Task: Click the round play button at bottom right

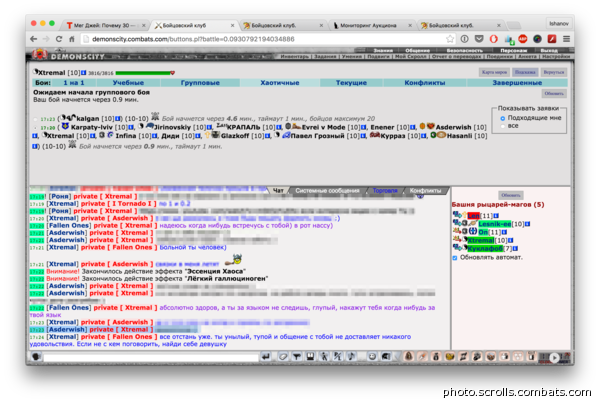Action: 554,358
